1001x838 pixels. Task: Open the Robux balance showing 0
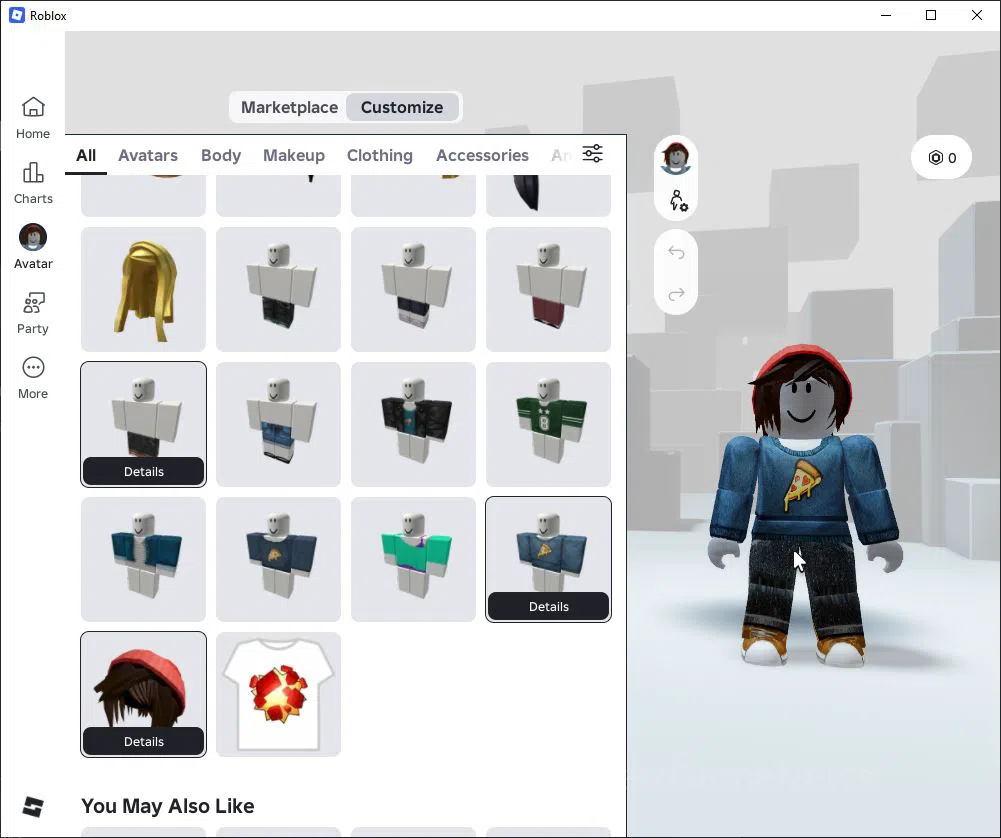click(x=942, y=158)
